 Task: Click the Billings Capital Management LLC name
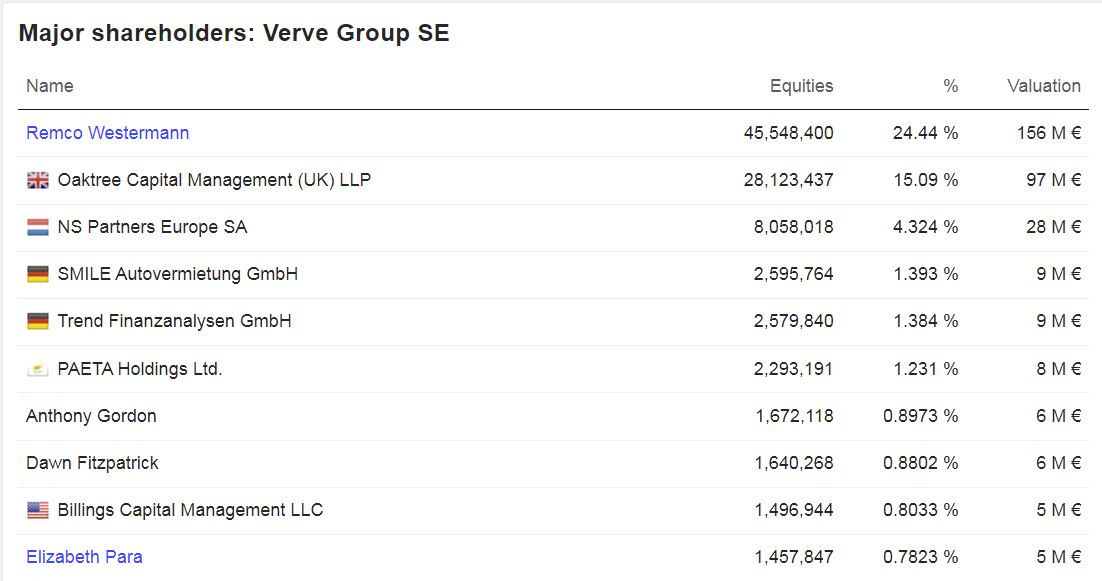190,511
